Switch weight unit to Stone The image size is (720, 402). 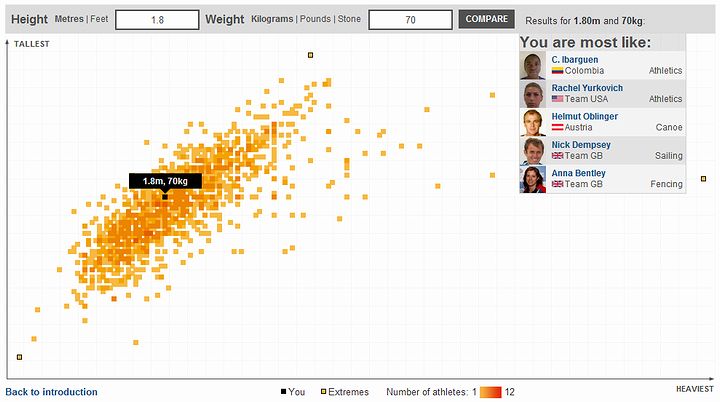tap(349, 20)
